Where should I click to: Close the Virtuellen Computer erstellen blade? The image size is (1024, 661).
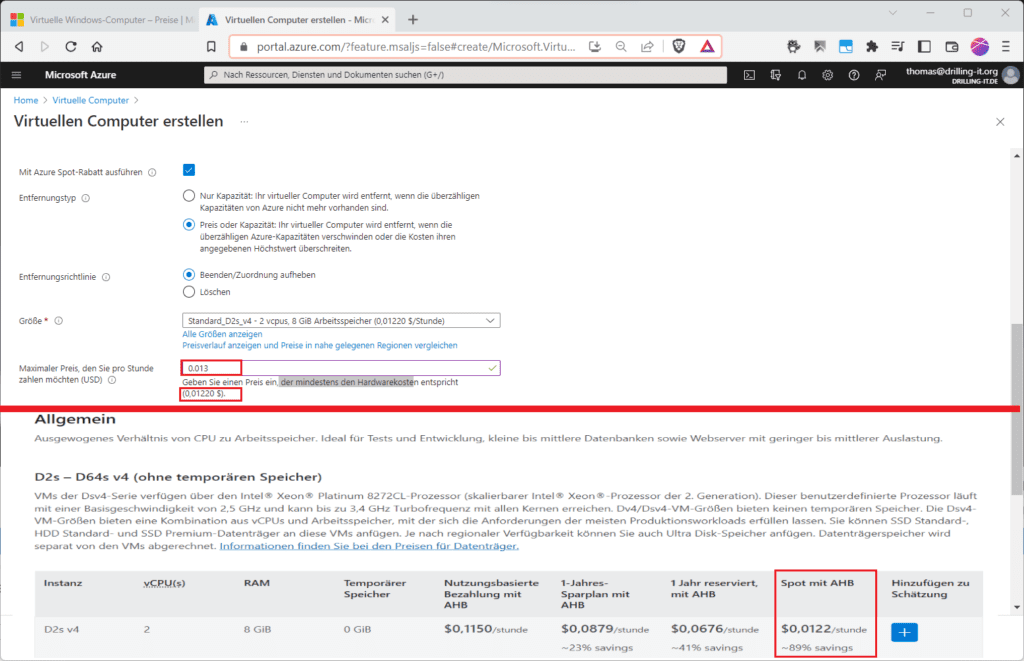1000,121
